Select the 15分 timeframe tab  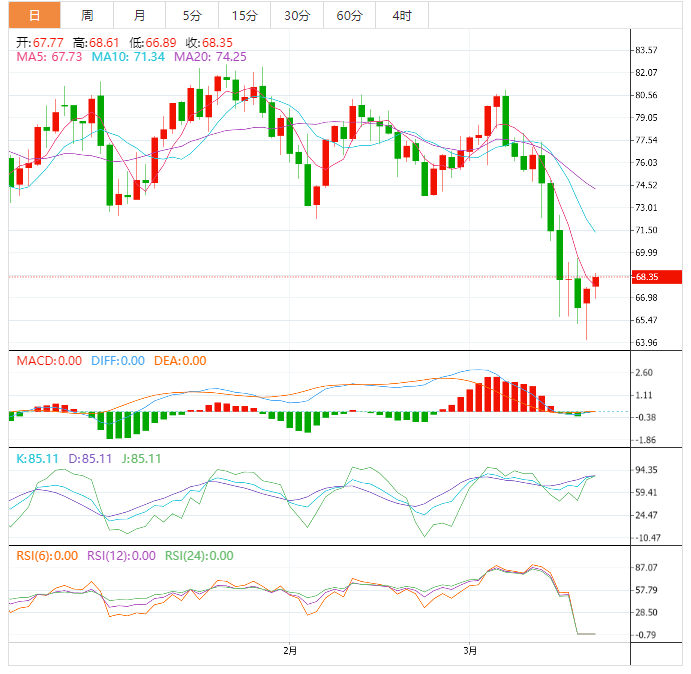(x=243, y=15)
